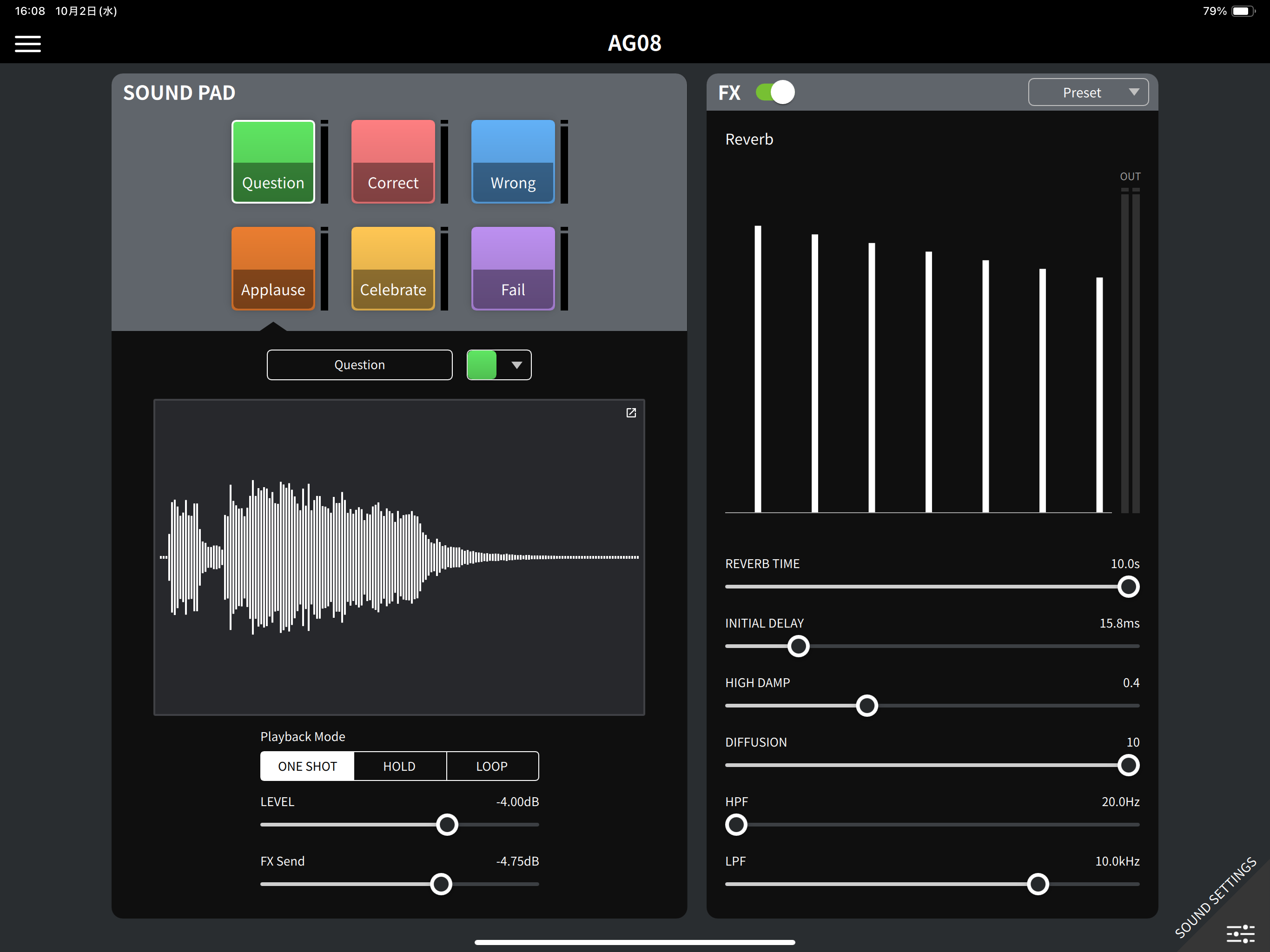
Task: Click the 10.0kHz LPF value
Action: tap(1117, 861)
